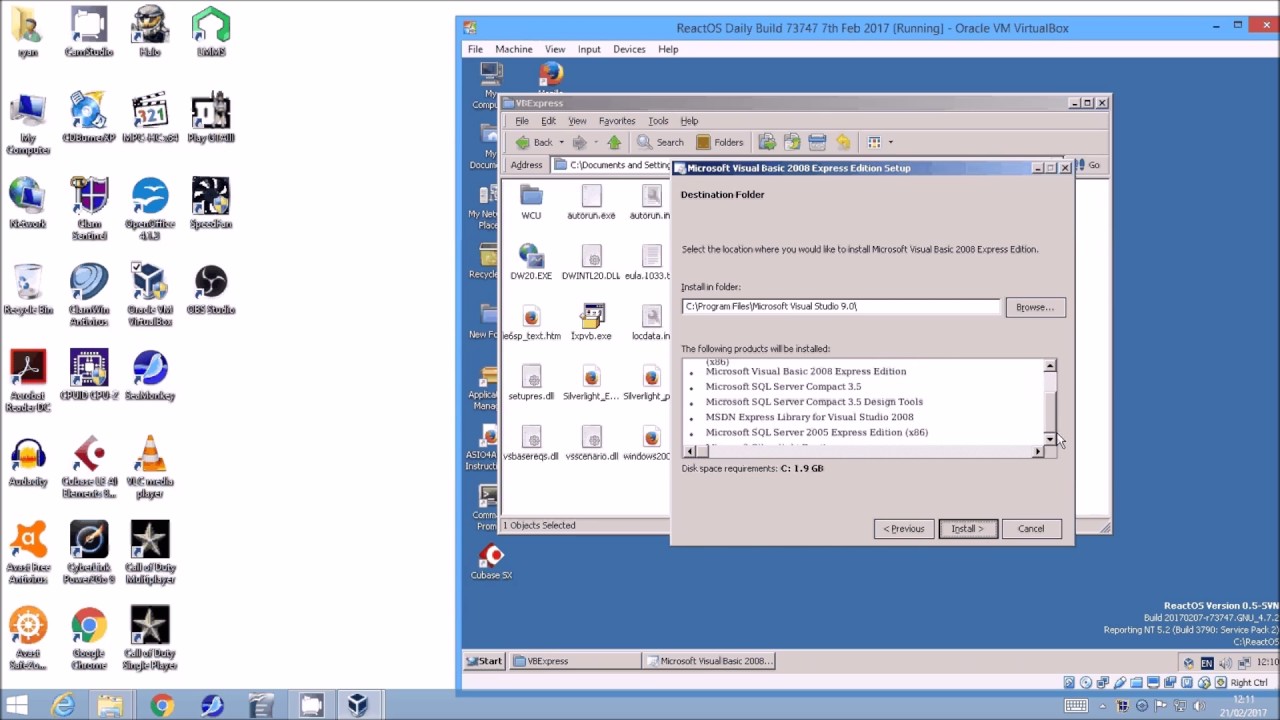Click the Google Chrome desktop shortcut

[x=89, y=638]
